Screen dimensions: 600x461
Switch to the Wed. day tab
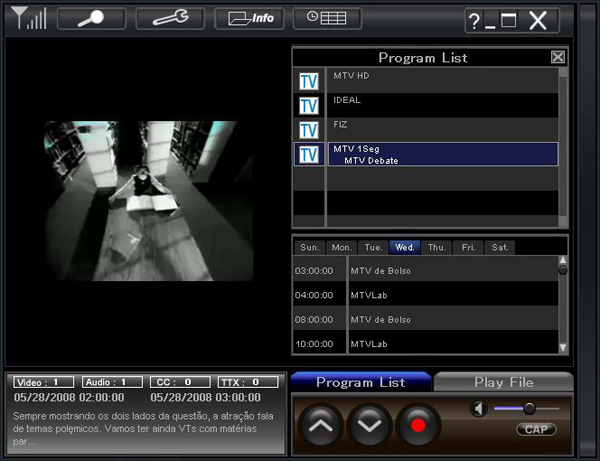point(405,248)
